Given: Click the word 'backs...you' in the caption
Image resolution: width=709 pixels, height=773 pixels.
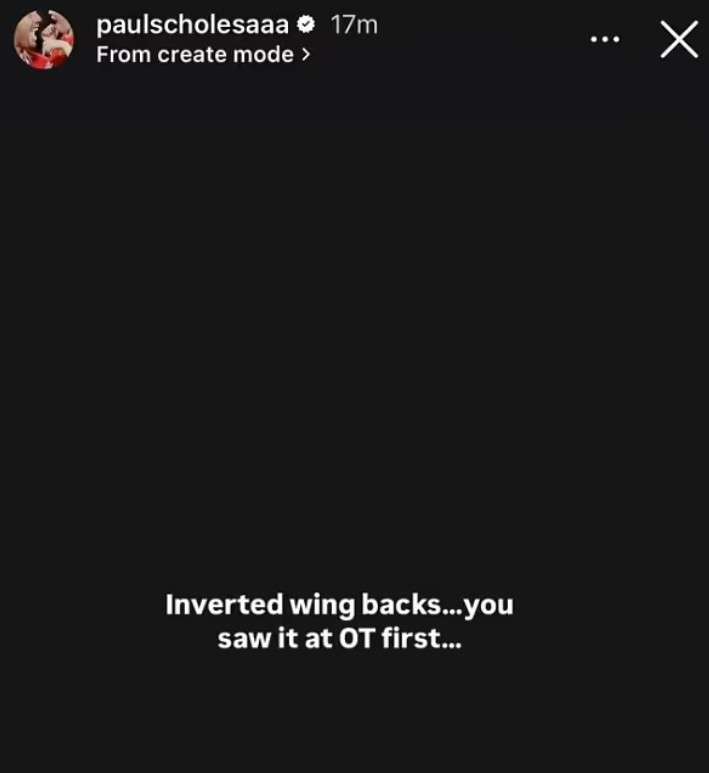Looking at the screenshot, I should tap(437, 605).
